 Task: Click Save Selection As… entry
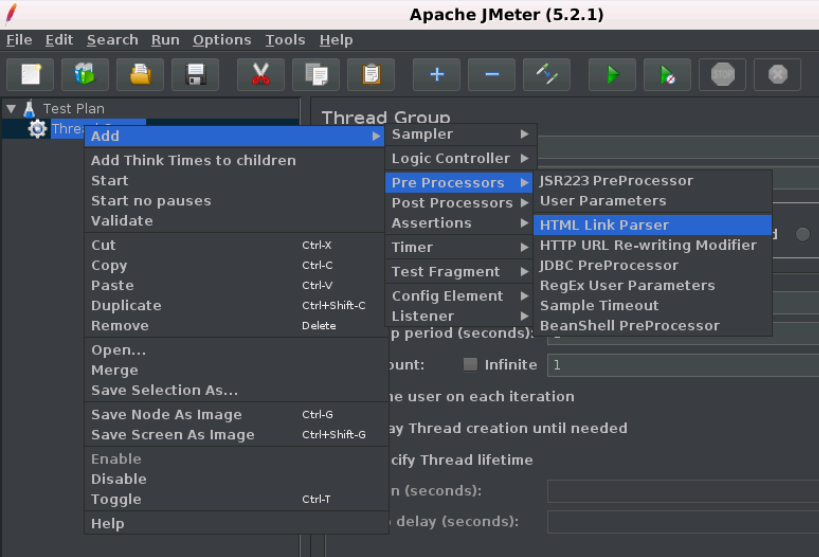[236, 390]
